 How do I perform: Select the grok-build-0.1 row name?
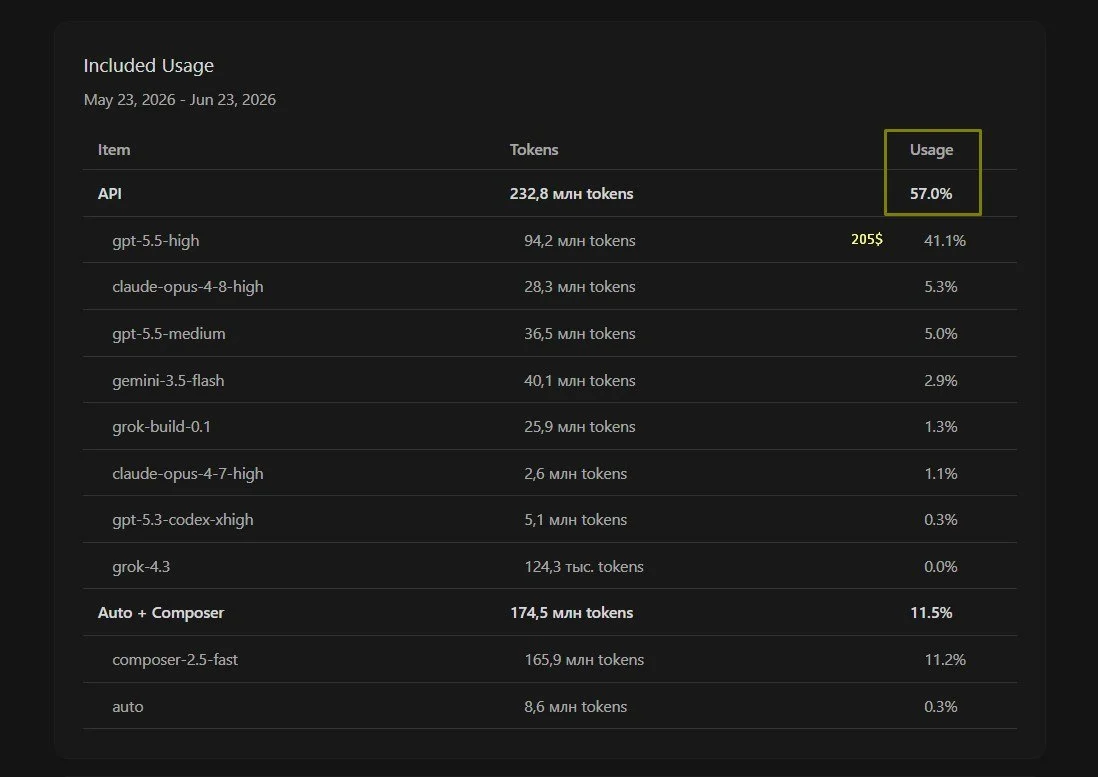point(162,427)
